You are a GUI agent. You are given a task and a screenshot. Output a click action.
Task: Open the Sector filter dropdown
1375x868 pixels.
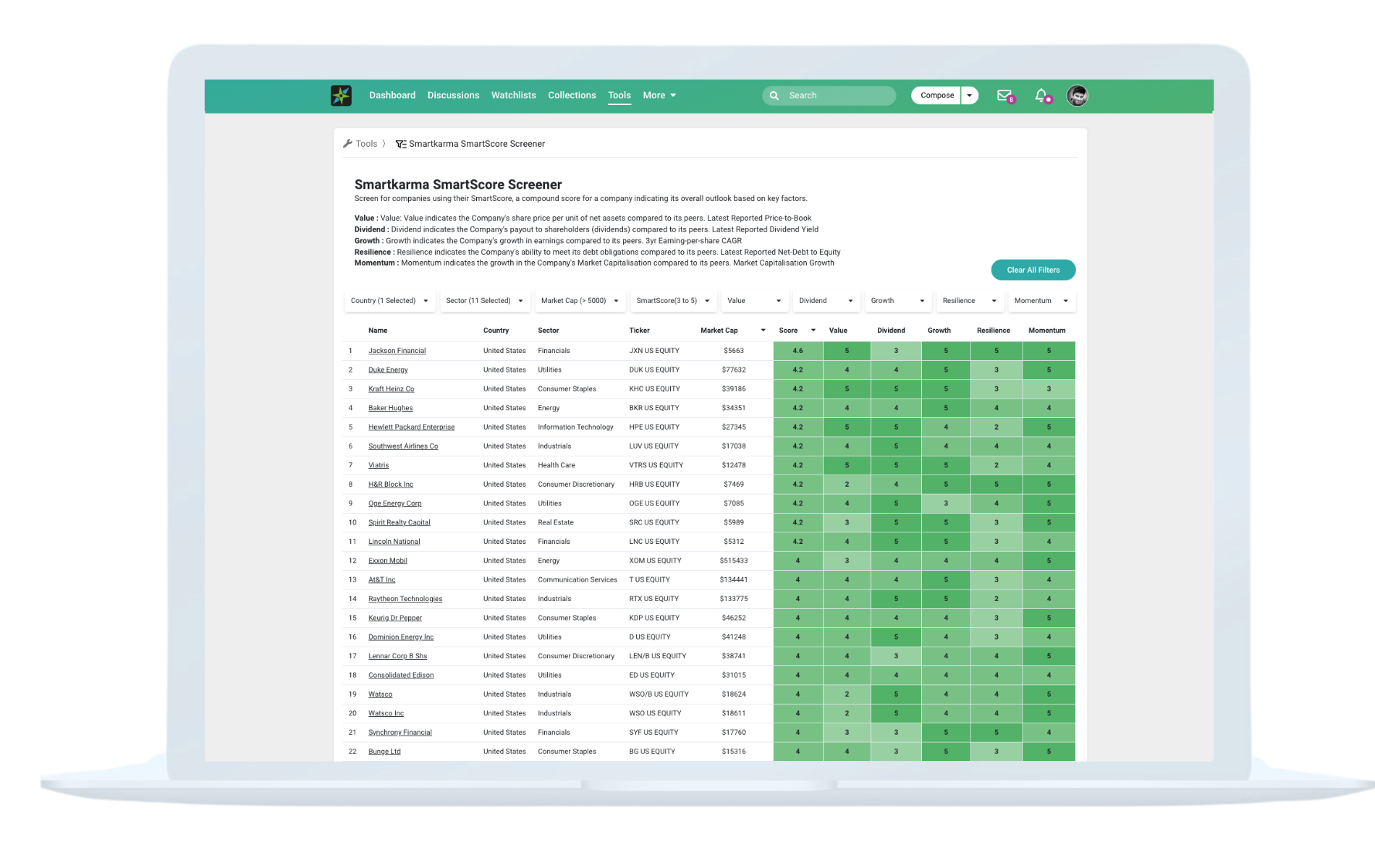[485, 301]
